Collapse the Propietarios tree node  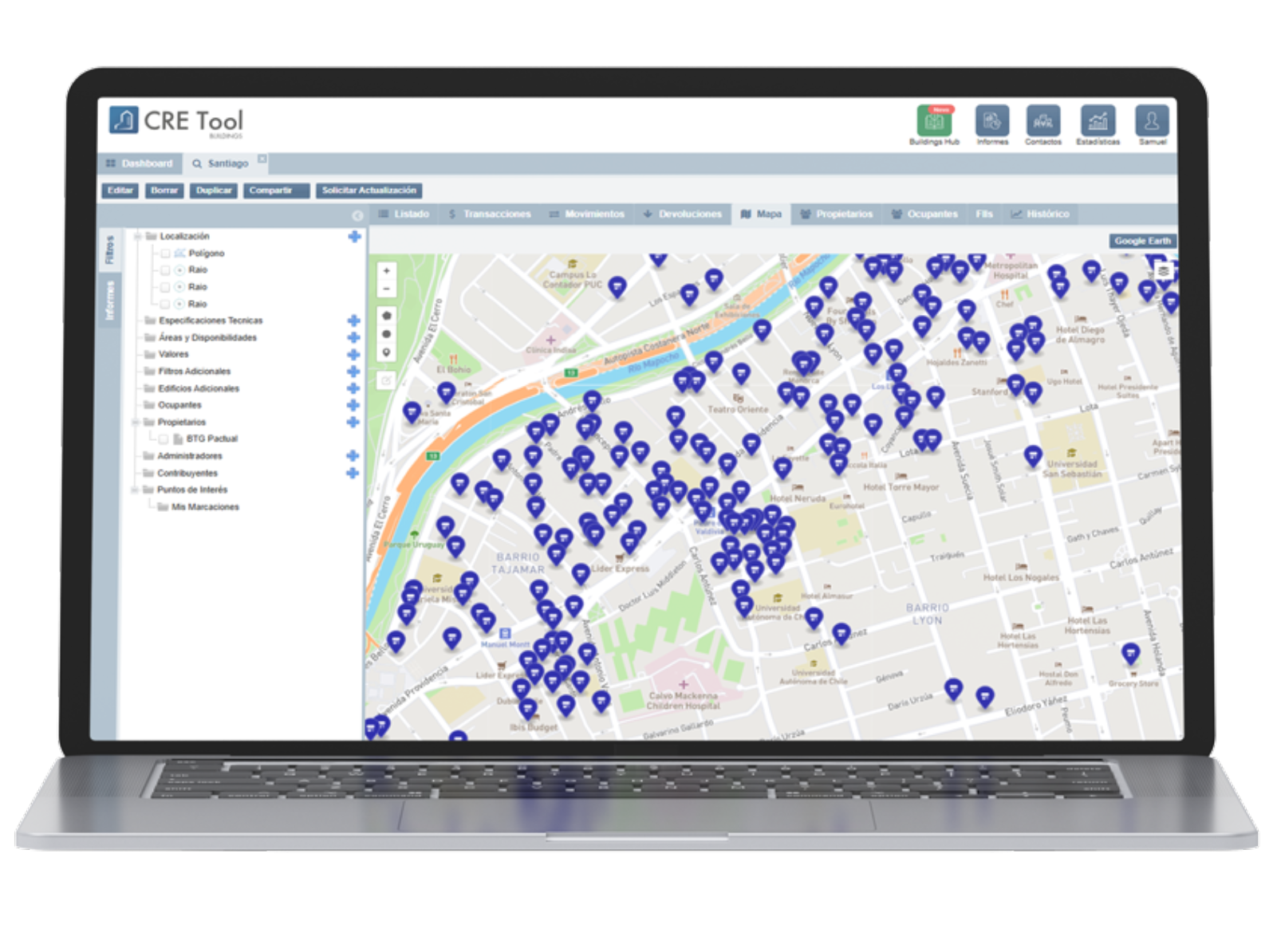pos(136,423)
